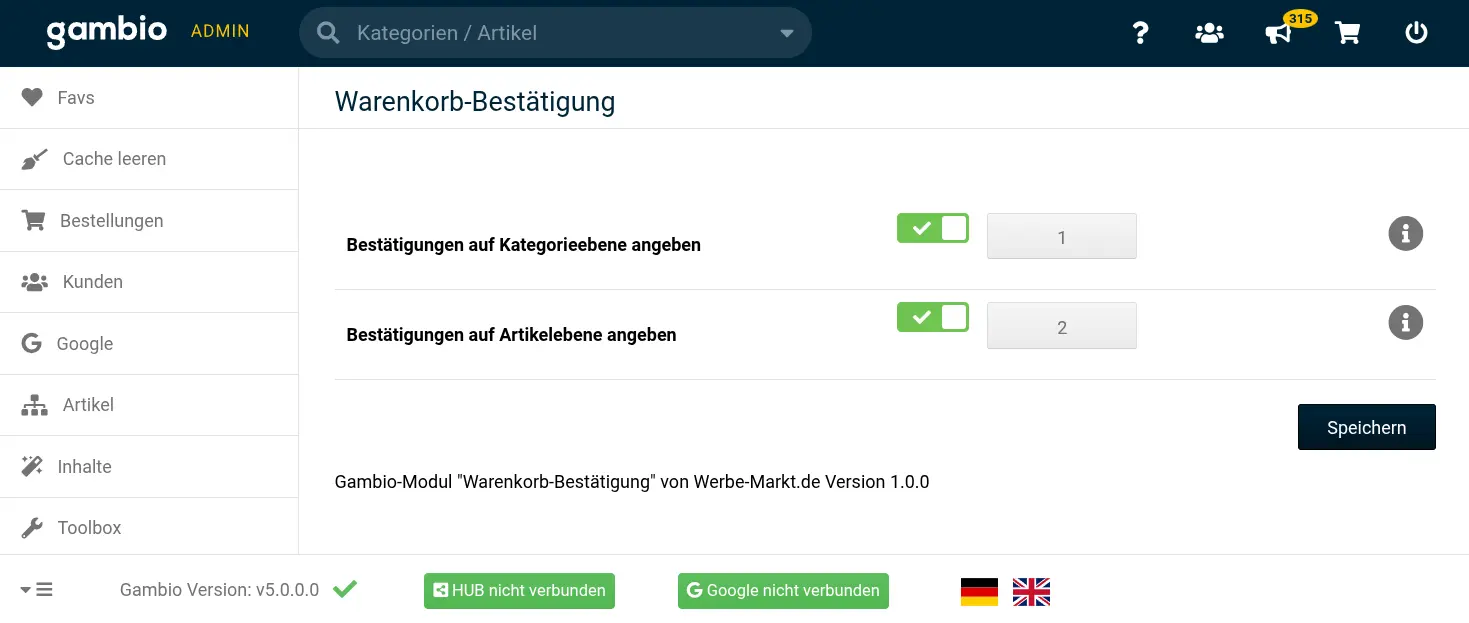Click Google nicht verbunden button
The width and height of the screenshot is (1469, 623).
pyautogui.click(x=783, y=591)
